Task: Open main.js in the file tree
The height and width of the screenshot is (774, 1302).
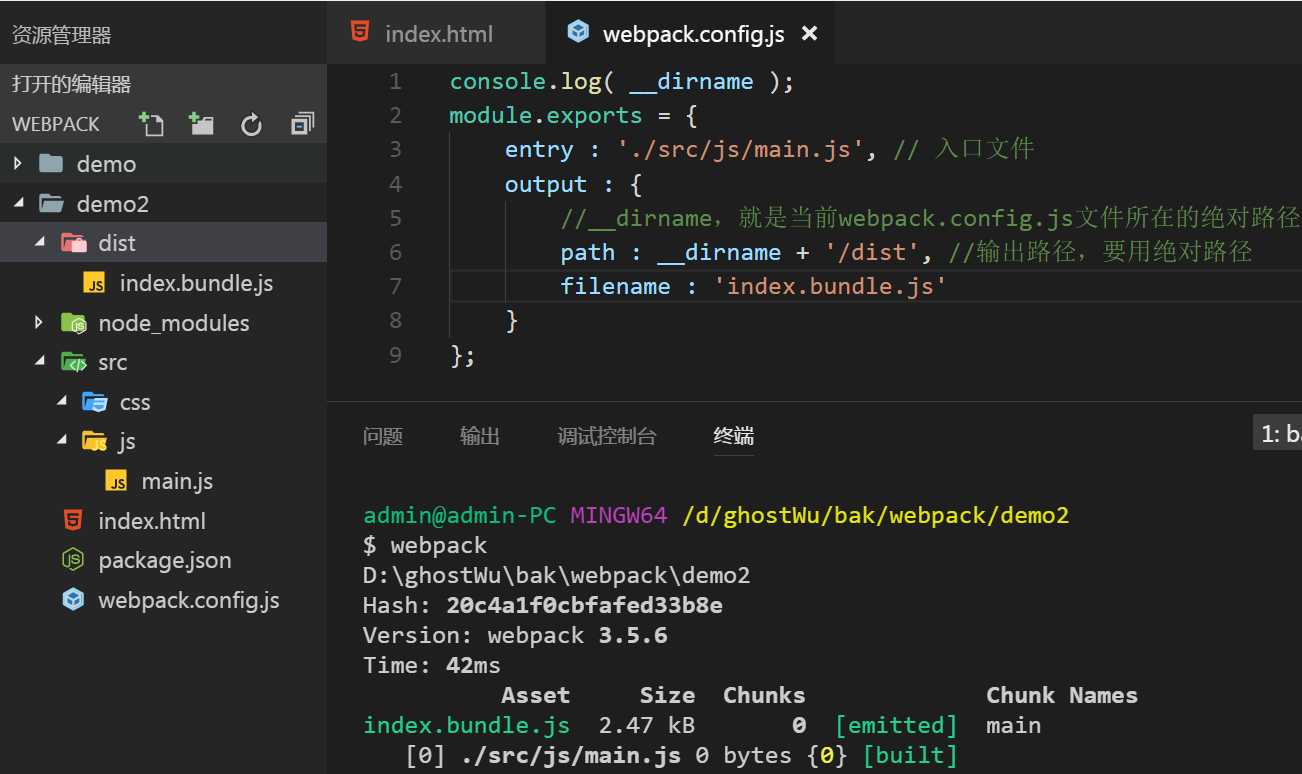Action: (177, 481)
